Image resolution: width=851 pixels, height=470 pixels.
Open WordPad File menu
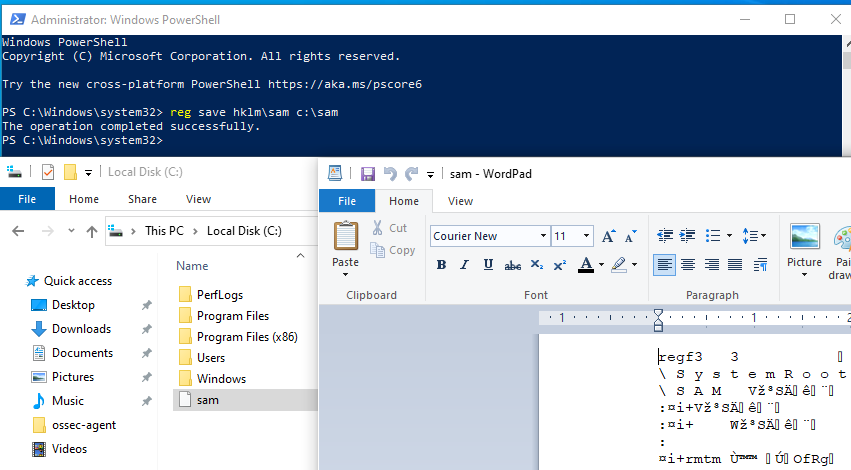tap(347, 201)
